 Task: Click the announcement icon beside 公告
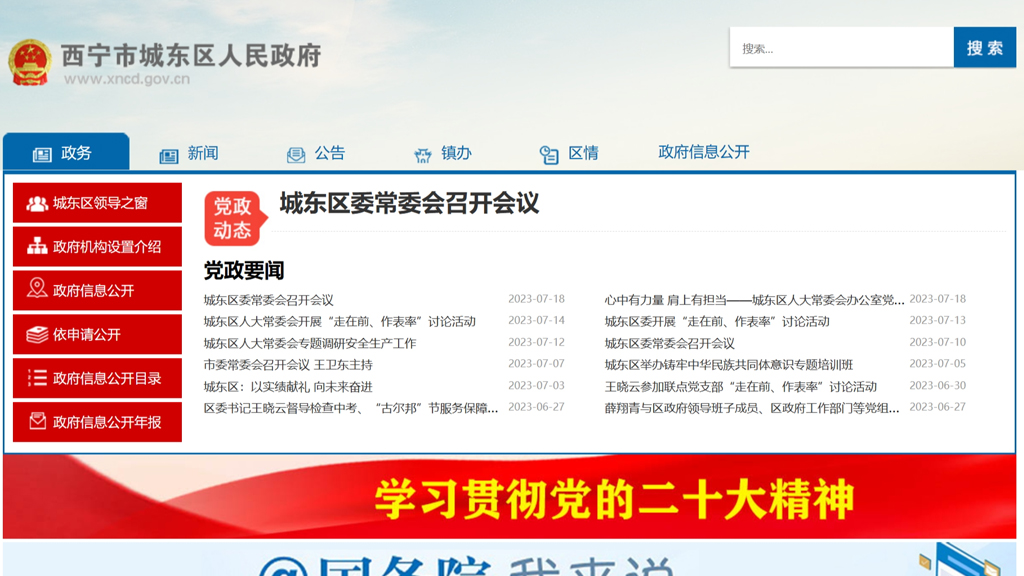pos(296,155)
